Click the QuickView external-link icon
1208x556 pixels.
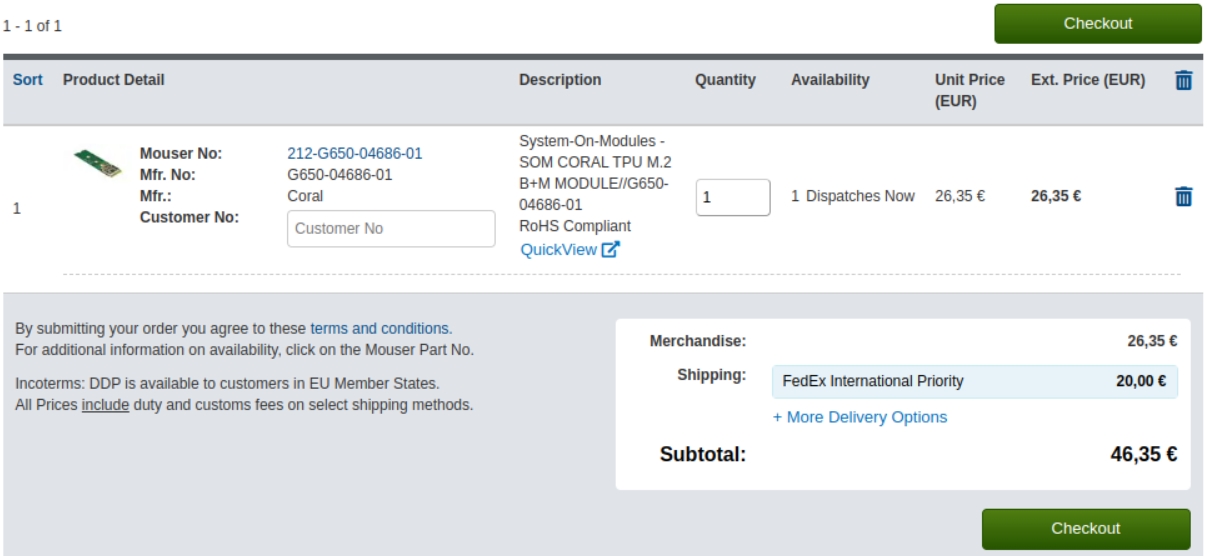point(611,250)
